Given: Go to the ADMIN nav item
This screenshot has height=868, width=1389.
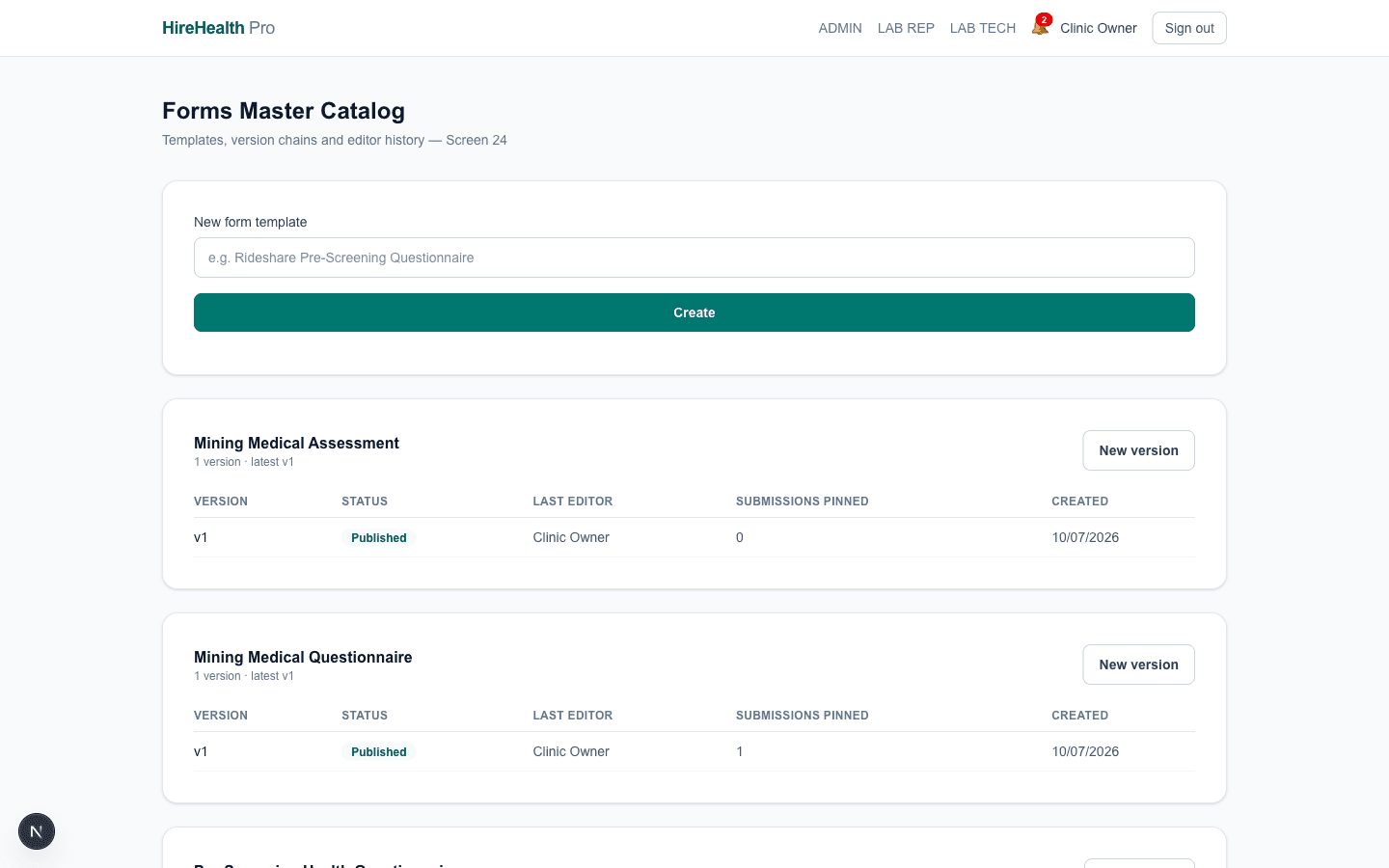Looking at the screenshot, I should point(840,28).
